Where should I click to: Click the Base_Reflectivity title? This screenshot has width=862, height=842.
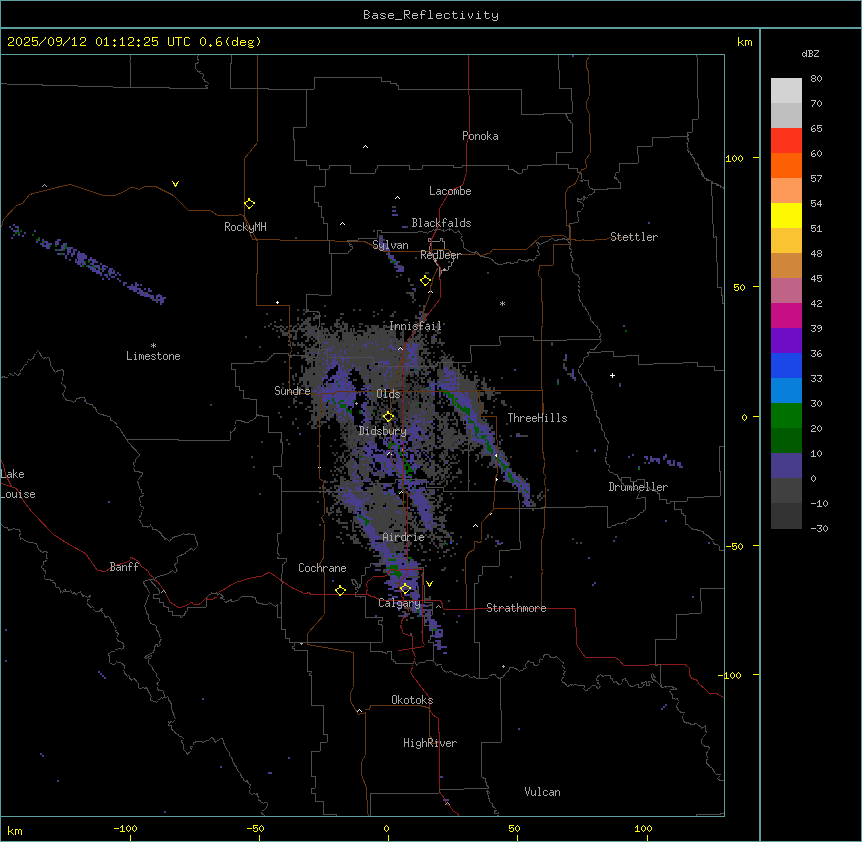click(x=431, y=15)
